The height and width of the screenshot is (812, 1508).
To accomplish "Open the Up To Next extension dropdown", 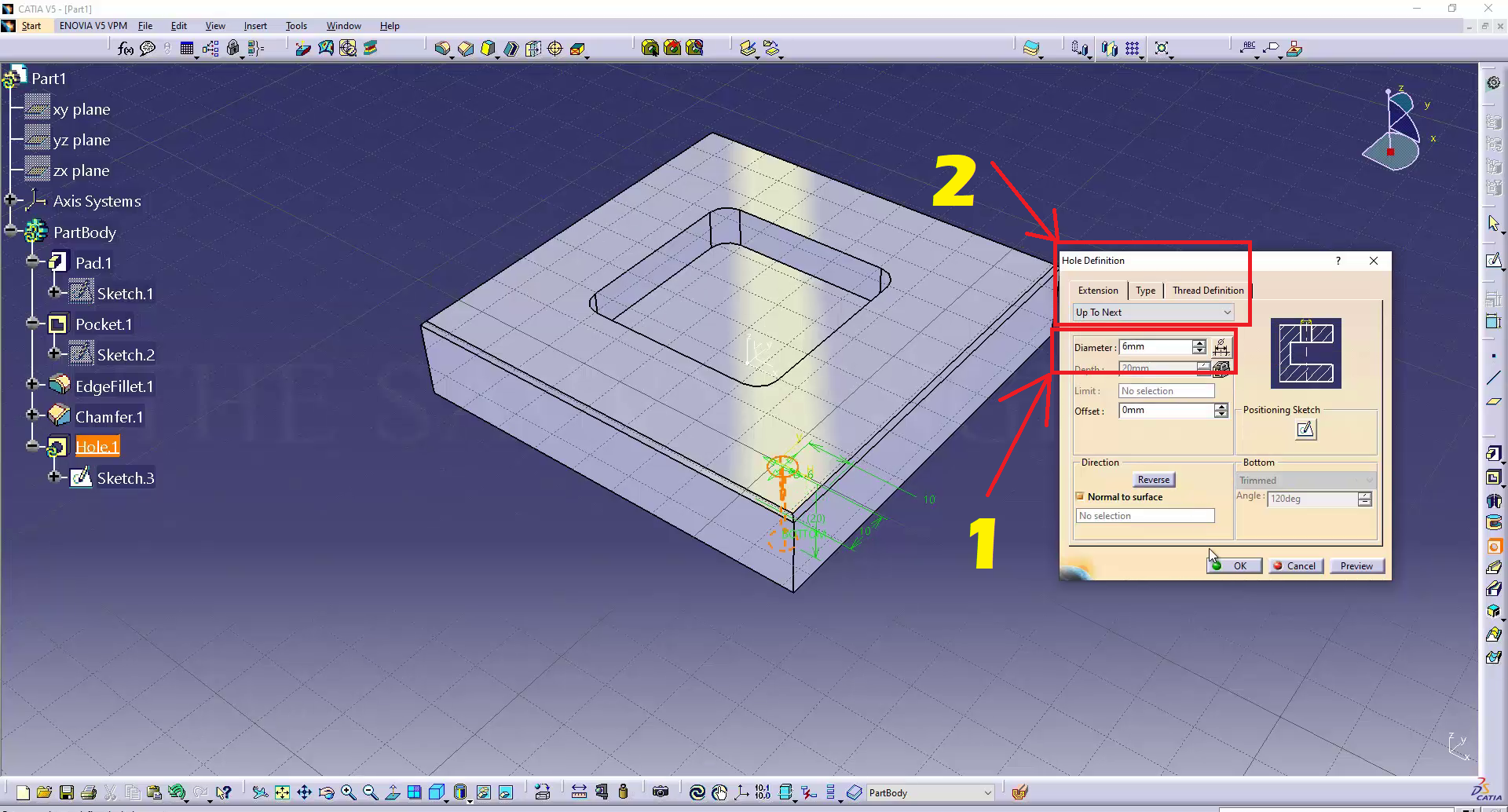I will tap(1153, 313).
